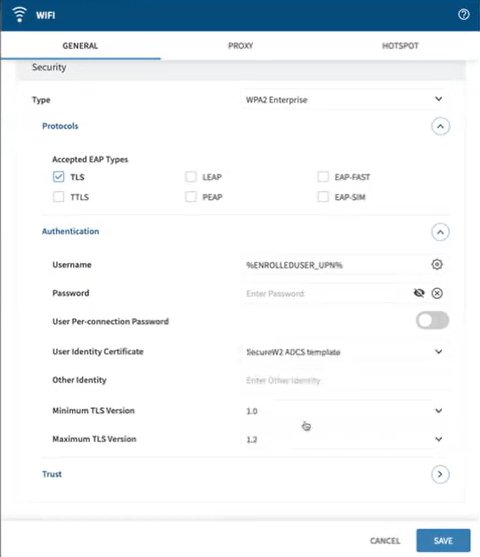Viewport: 480px width, 557px height.
Task: Click the WiFi signal icon in header
Action: (x=19, y=15)
